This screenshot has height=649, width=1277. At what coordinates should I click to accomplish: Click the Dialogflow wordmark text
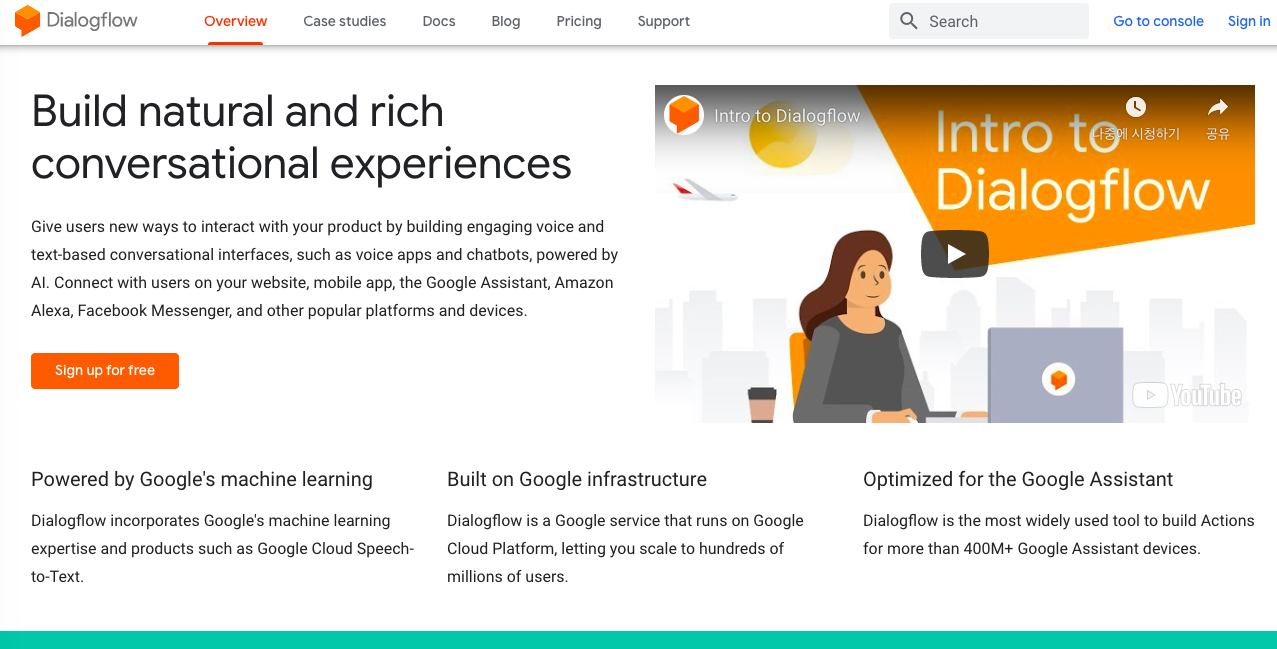click(x=91, y=20)
